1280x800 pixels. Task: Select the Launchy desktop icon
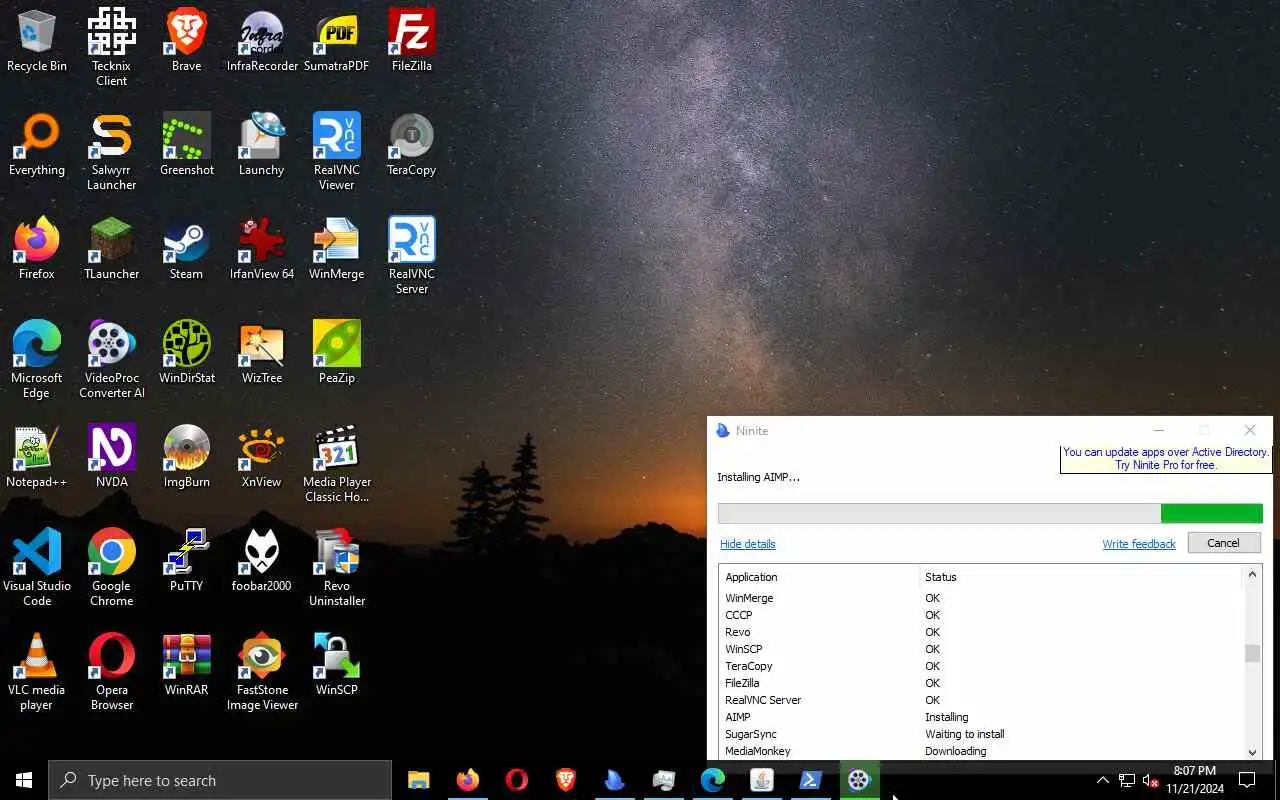(261, 146)
